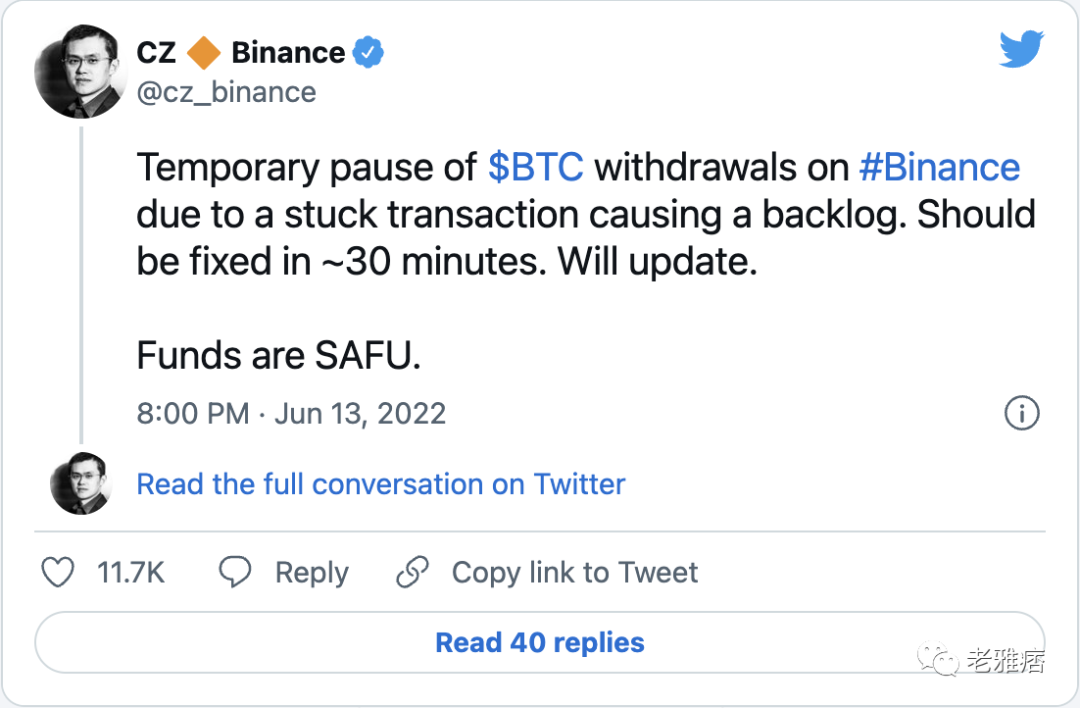
Task: Open the tweet info circle icon
Action: tap(1021, 413)
